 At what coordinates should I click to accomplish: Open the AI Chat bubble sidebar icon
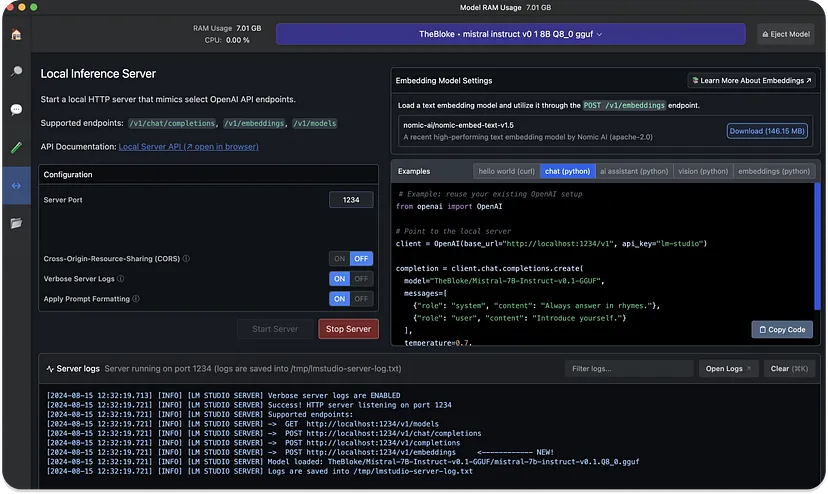(16, 109)
